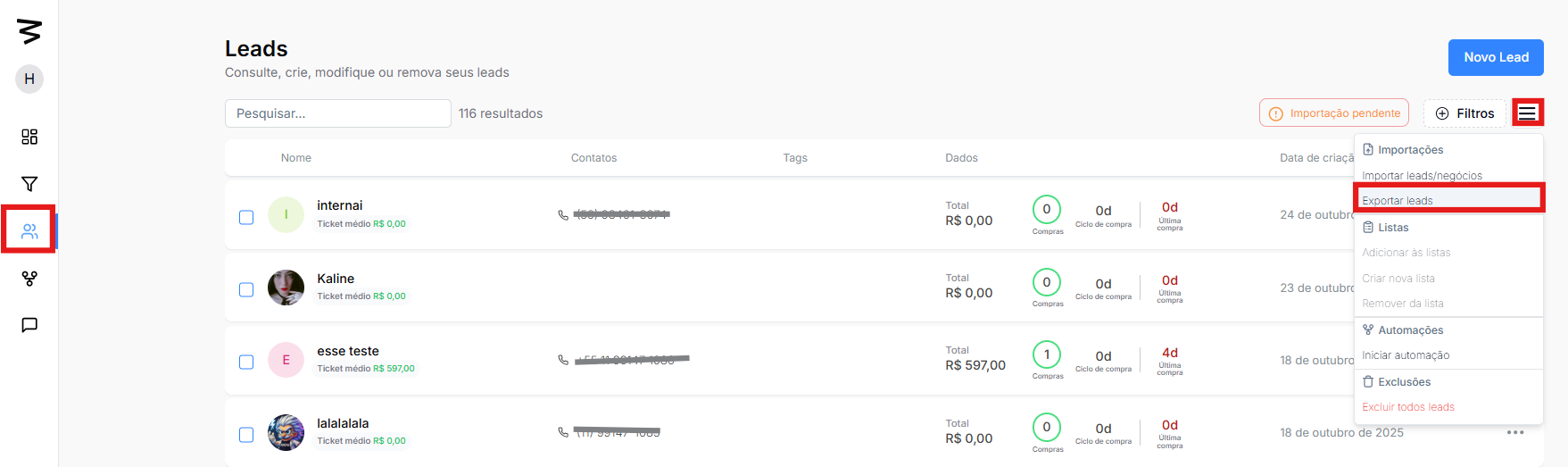Open the dashboard grid icon in sidebar
This screenshot has width=1568, height=467.
coord(29,137)
